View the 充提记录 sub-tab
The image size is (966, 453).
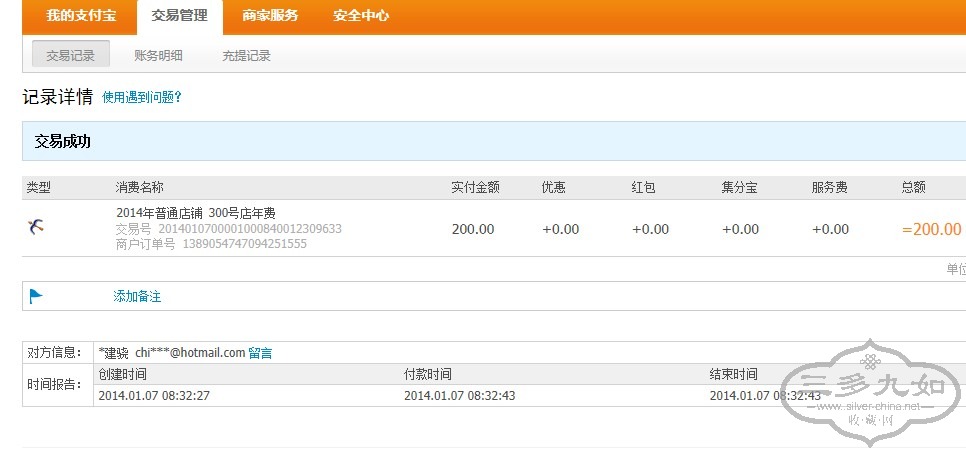click(x=246, y=56)
